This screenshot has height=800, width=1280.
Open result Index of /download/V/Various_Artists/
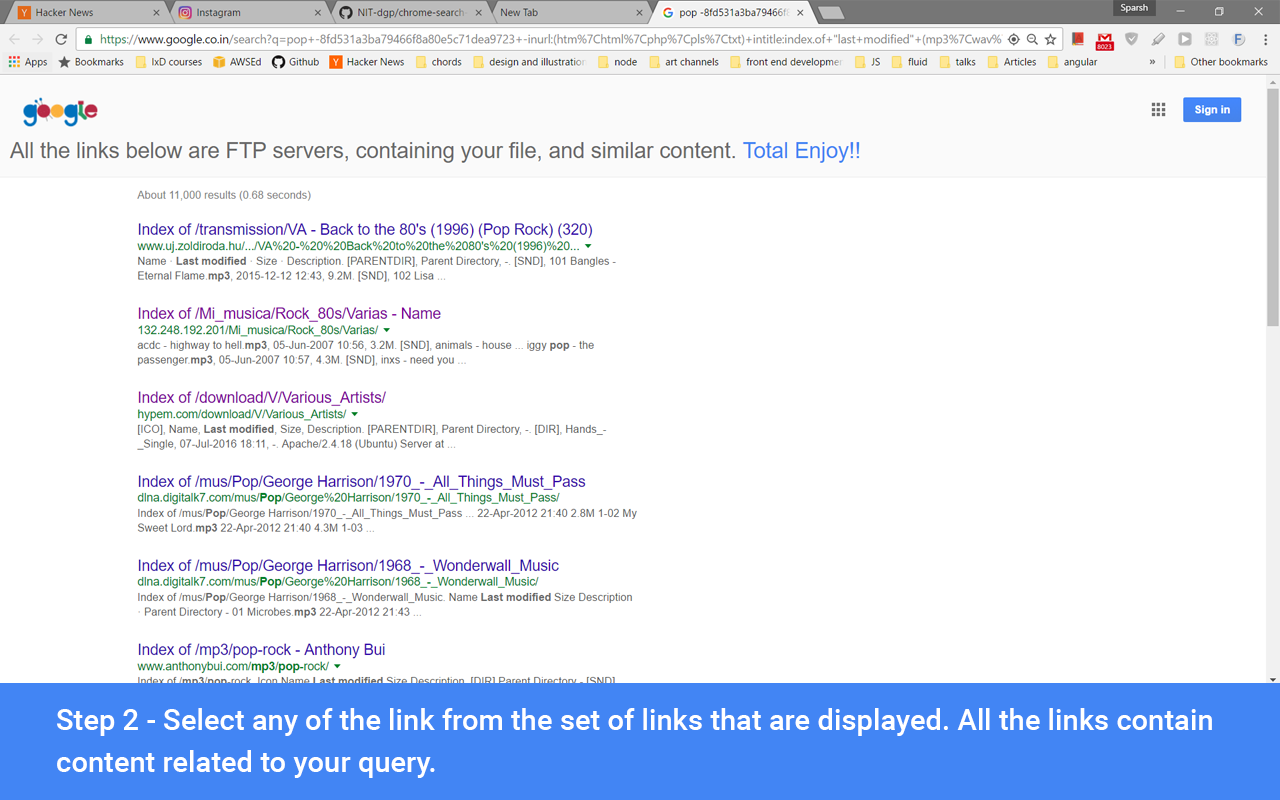tap(262, 397)
